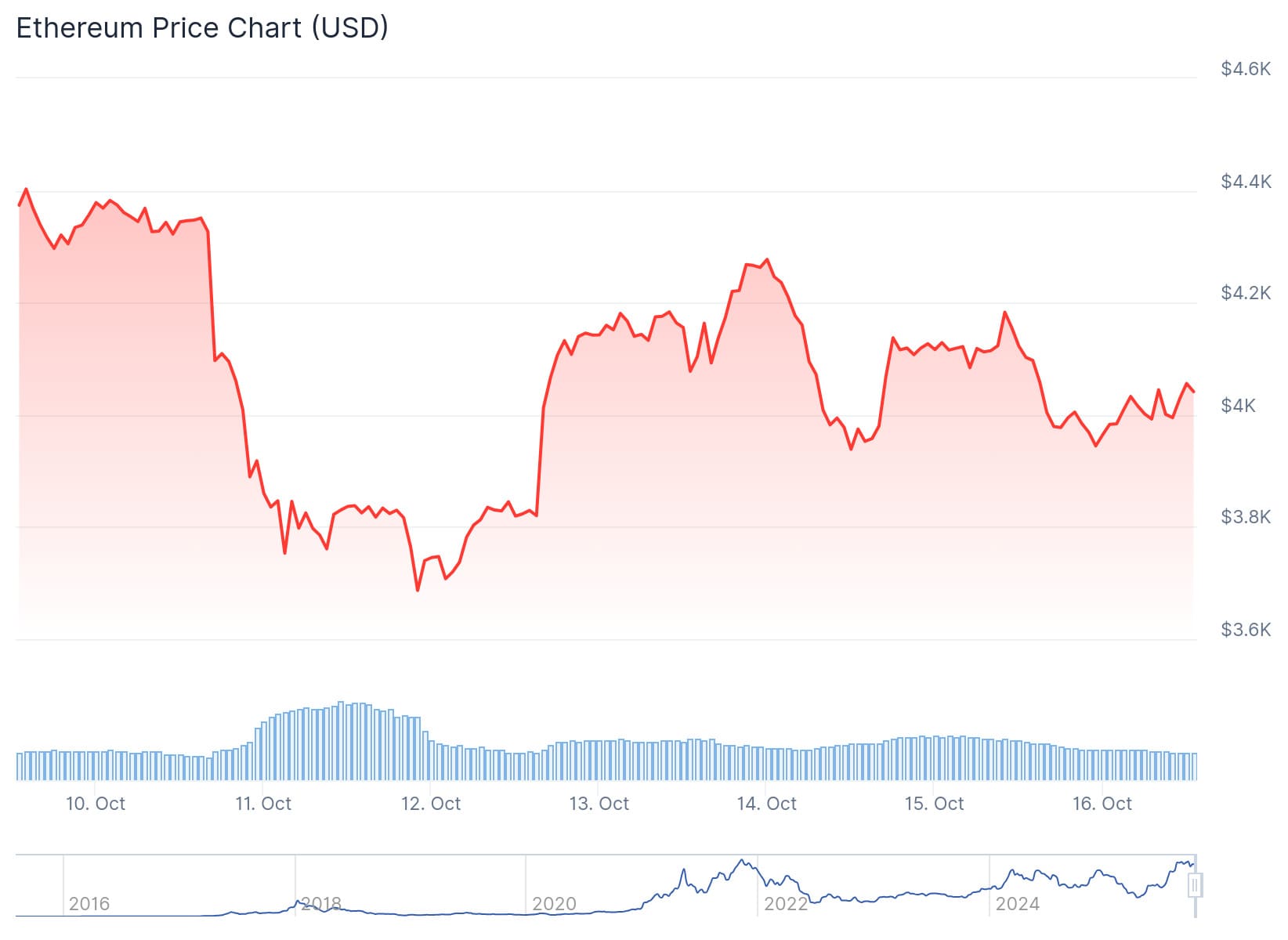Click the 16. Oct date label
This screenshot has height=940, width=1288.
(1102, 804)
